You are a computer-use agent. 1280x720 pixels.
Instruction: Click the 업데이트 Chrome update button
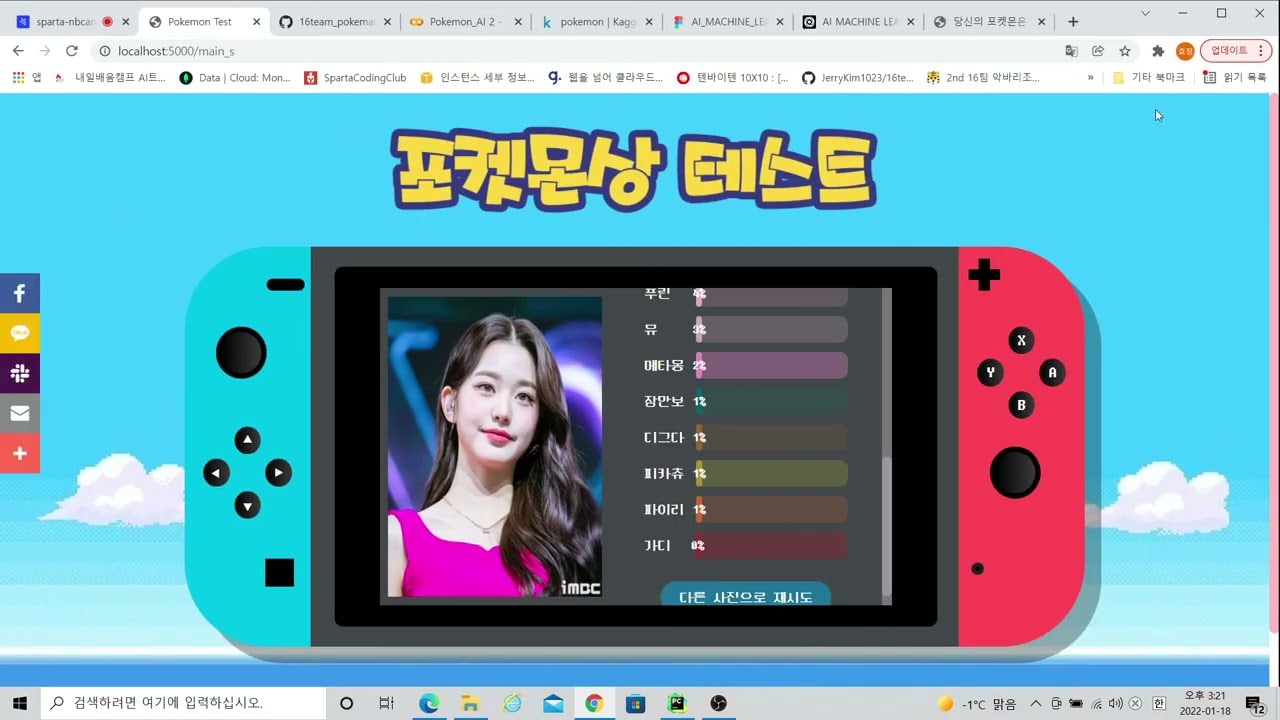1229,51
